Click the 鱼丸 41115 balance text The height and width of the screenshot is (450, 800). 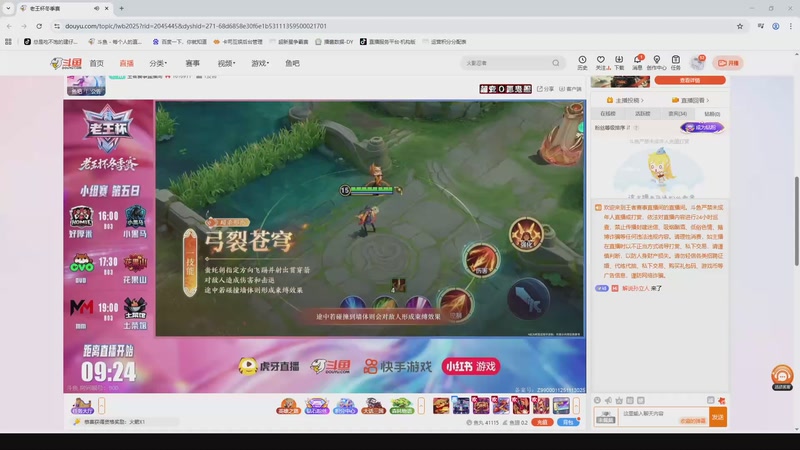(x=482, y=422)
